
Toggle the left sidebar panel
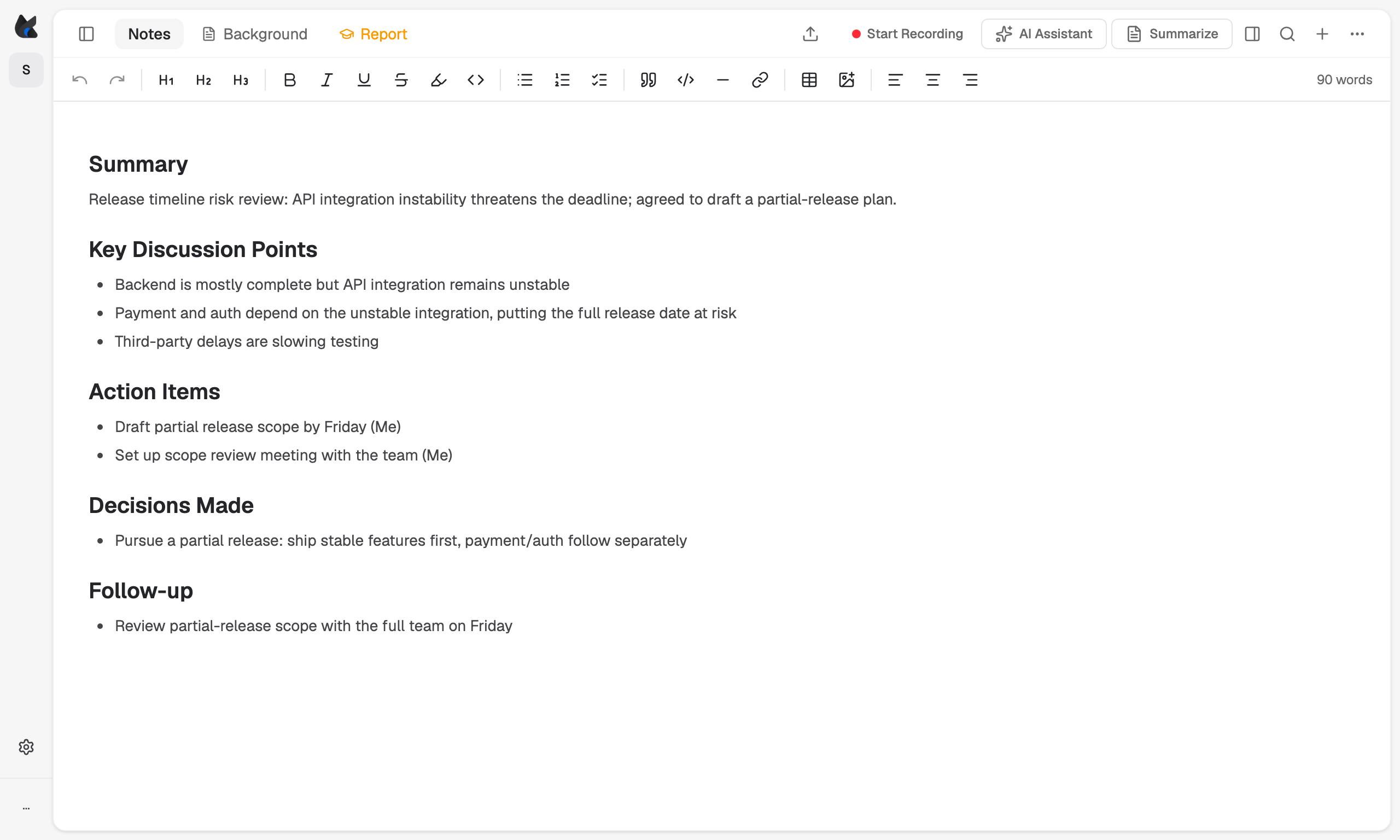[86, 34]
